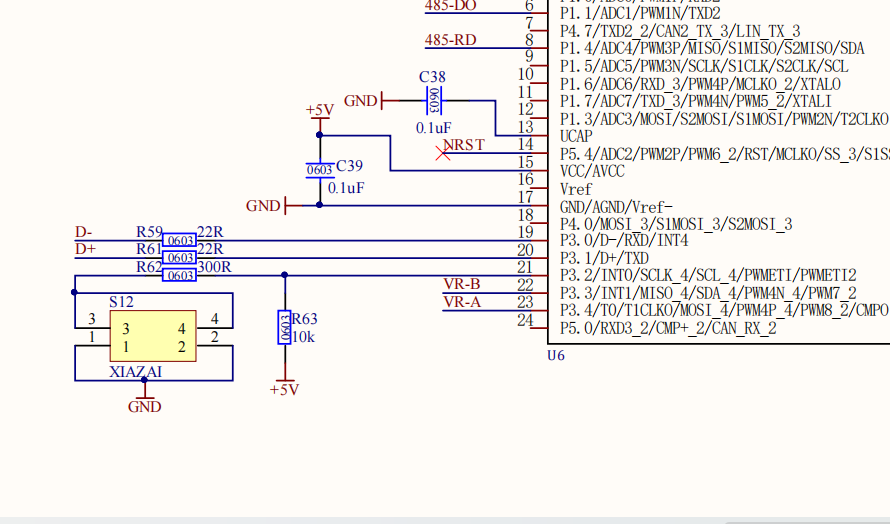The width and height of the screenshot is (890, 524).
Task: Click the P3.2/INT0/SCLK_4 pin name
Action: [708, 276]
